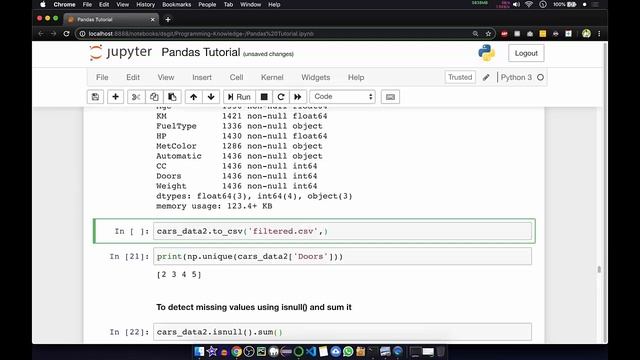Open Visual Studio Code from the Dock

tap(311, 351)
